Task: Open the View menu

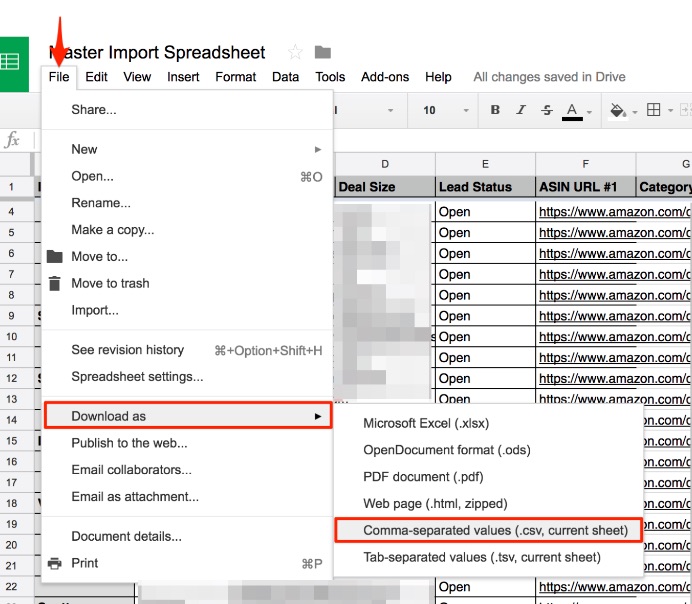Action: pos(137,77)
